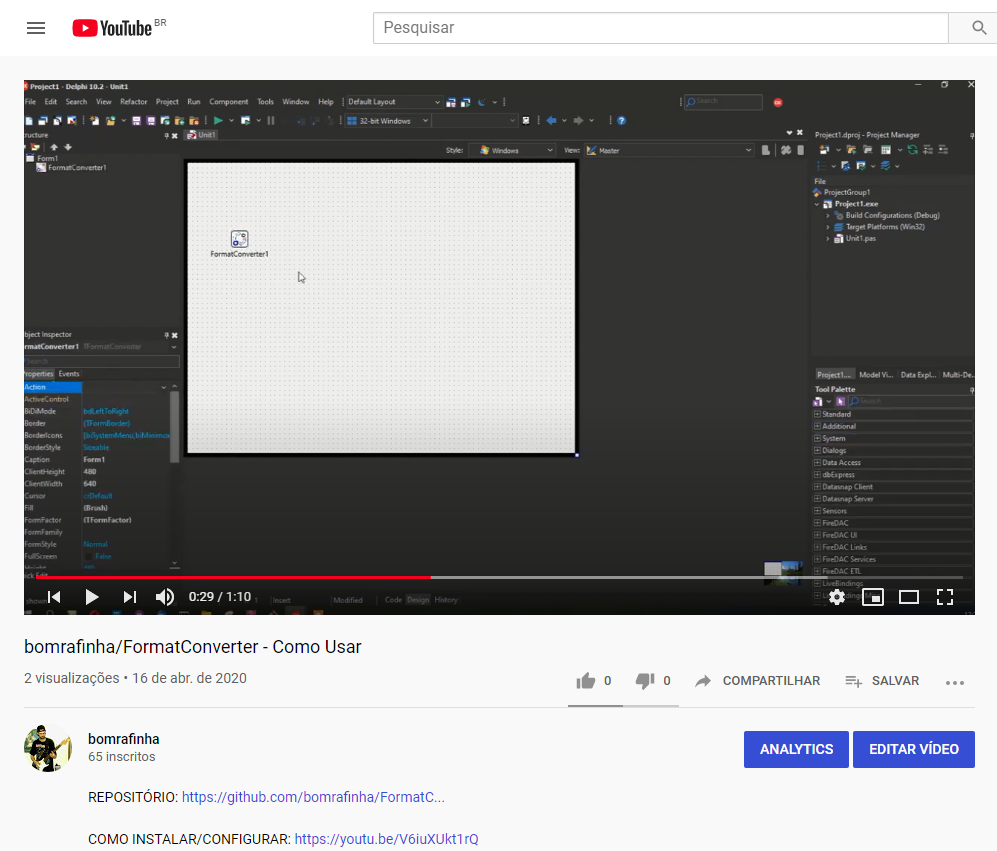The width and height of the screenshot is (997, 851).
Task: Select the Pause icon in the debug toolbar
Action: click(270, 121)
